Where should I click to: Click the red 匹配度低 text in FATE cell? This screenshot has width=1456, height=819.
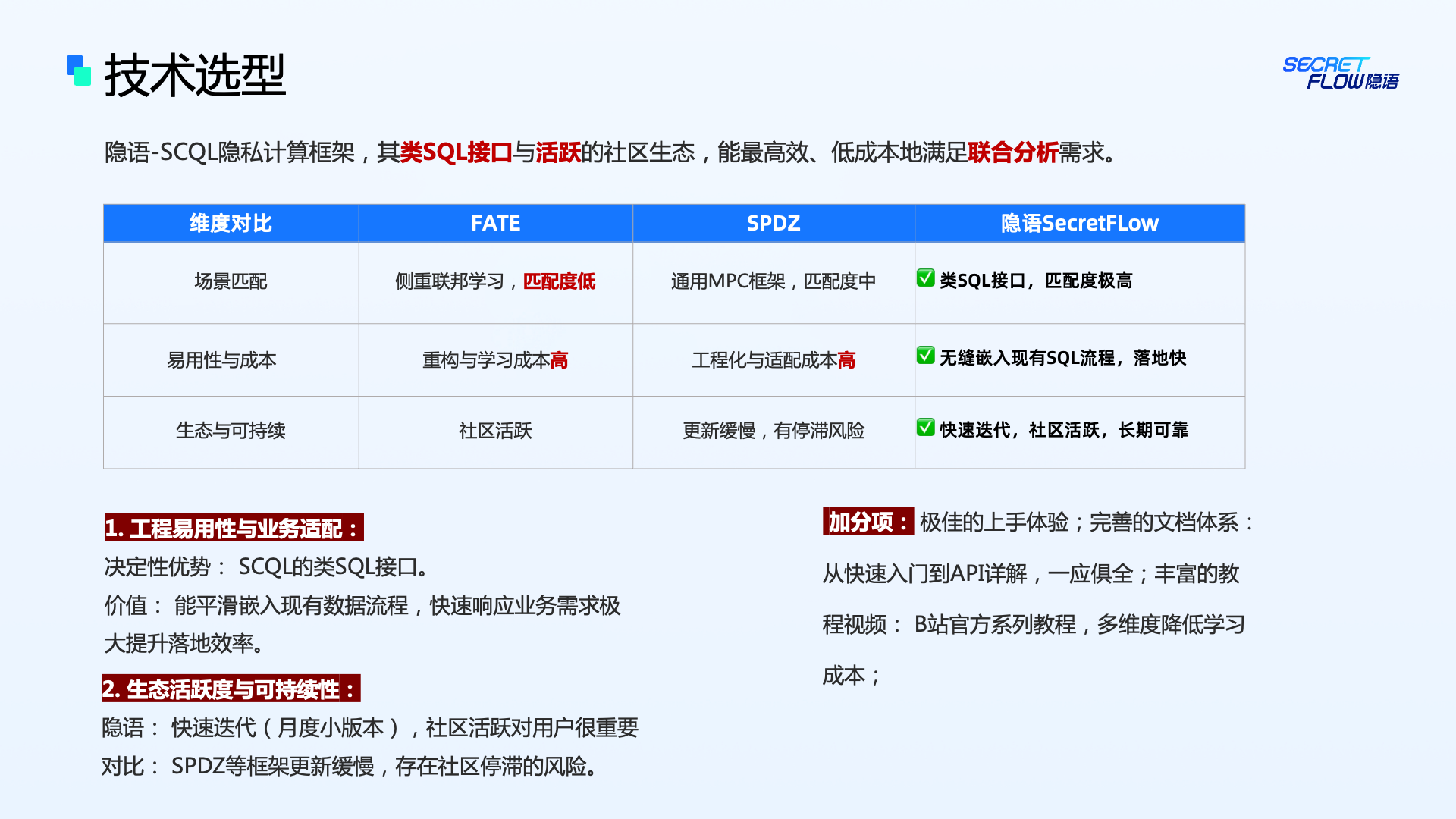pos(559,281)
